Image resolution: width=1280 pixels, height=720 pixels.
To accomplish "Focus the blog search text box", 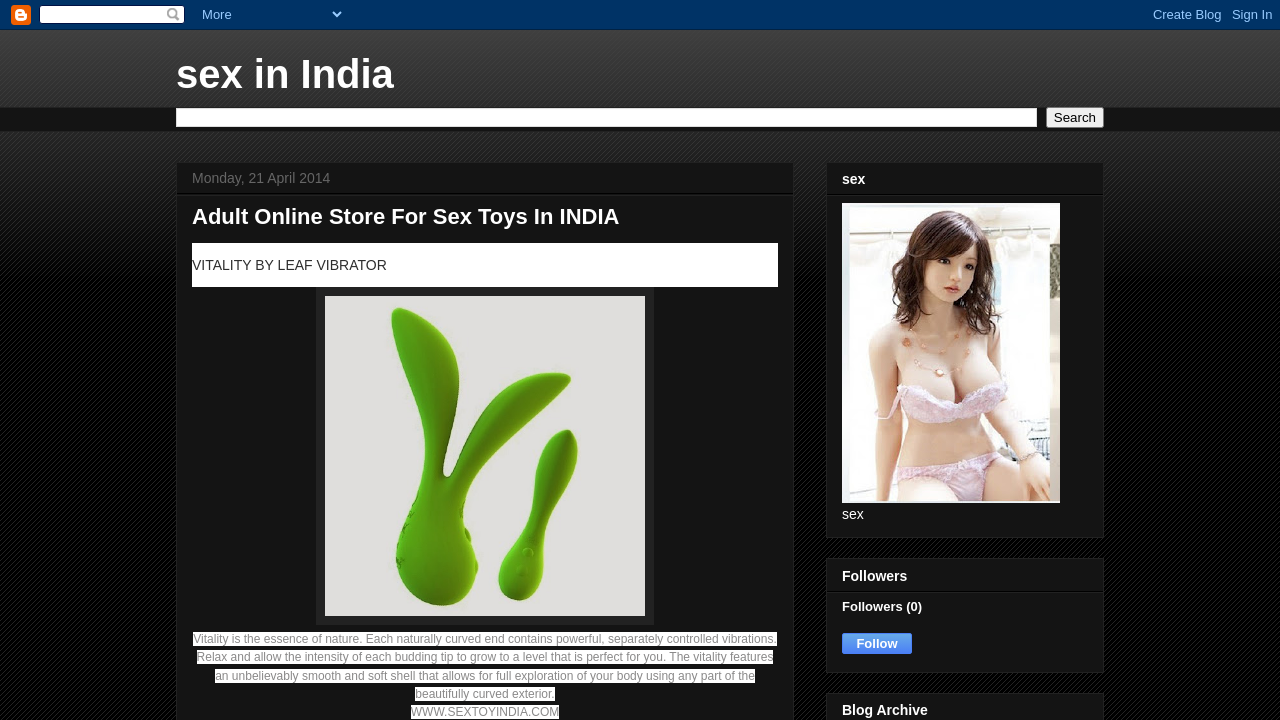I will click(x=606, y=118).
